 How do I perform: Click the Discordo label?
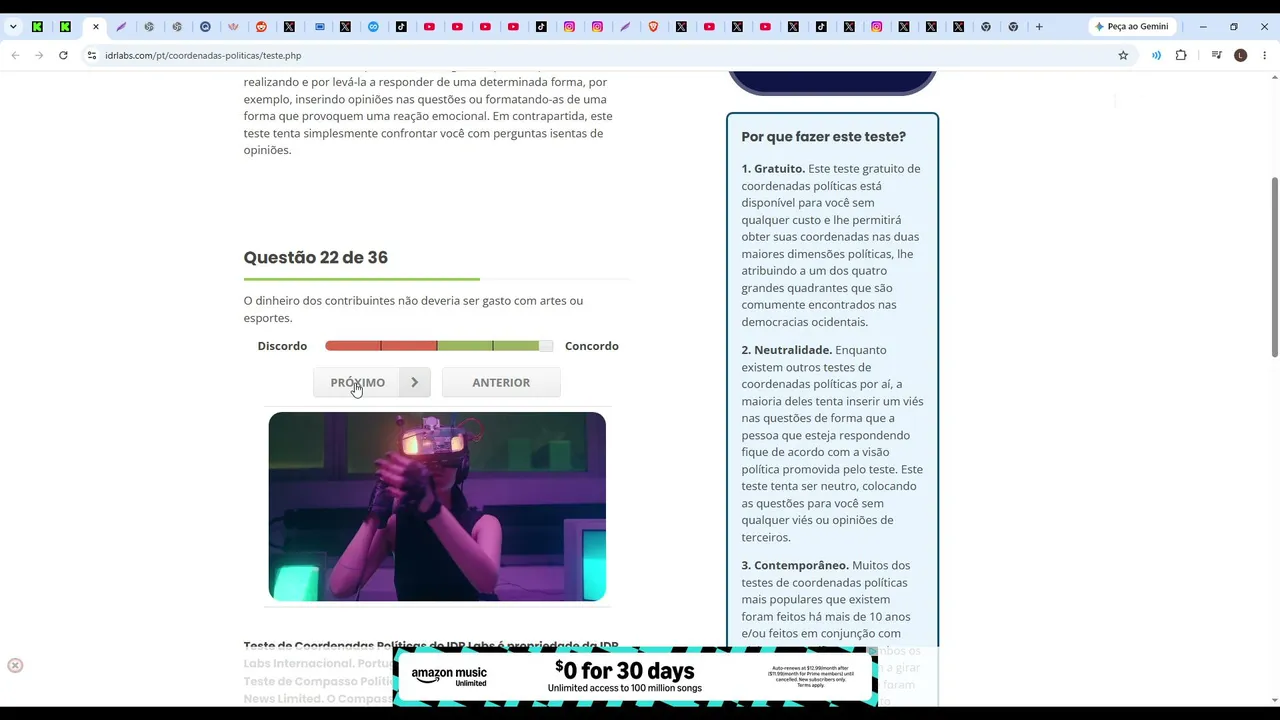[x=282, y=346]
